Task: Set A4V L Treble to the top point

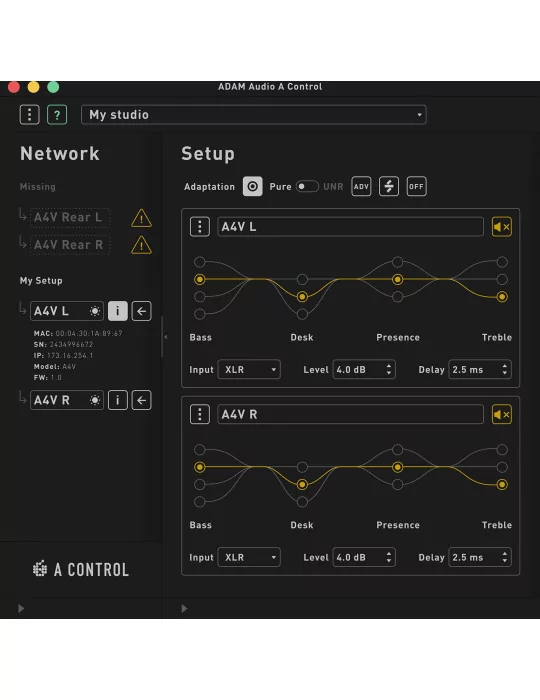Action: [x=502, y=262]
